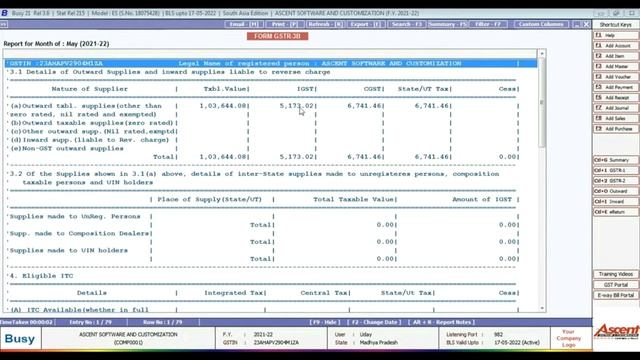Click the 3.1 Details of Outward Supplies heading

point(170,72)
